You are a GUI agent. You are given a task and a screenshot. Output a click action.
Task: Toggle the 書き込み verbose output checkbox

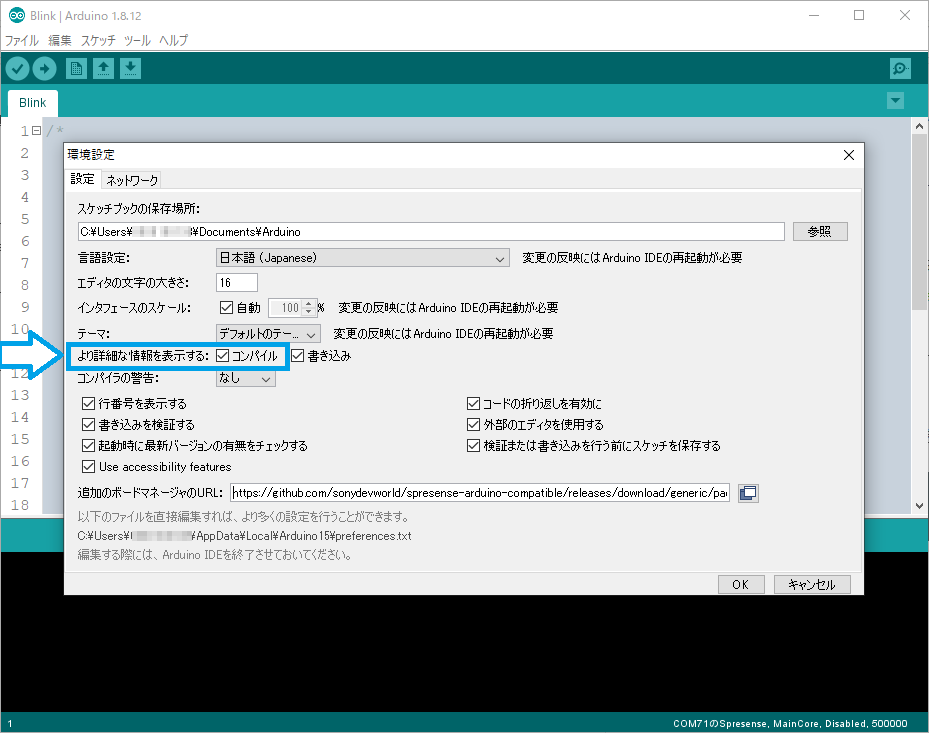point(297,356)
